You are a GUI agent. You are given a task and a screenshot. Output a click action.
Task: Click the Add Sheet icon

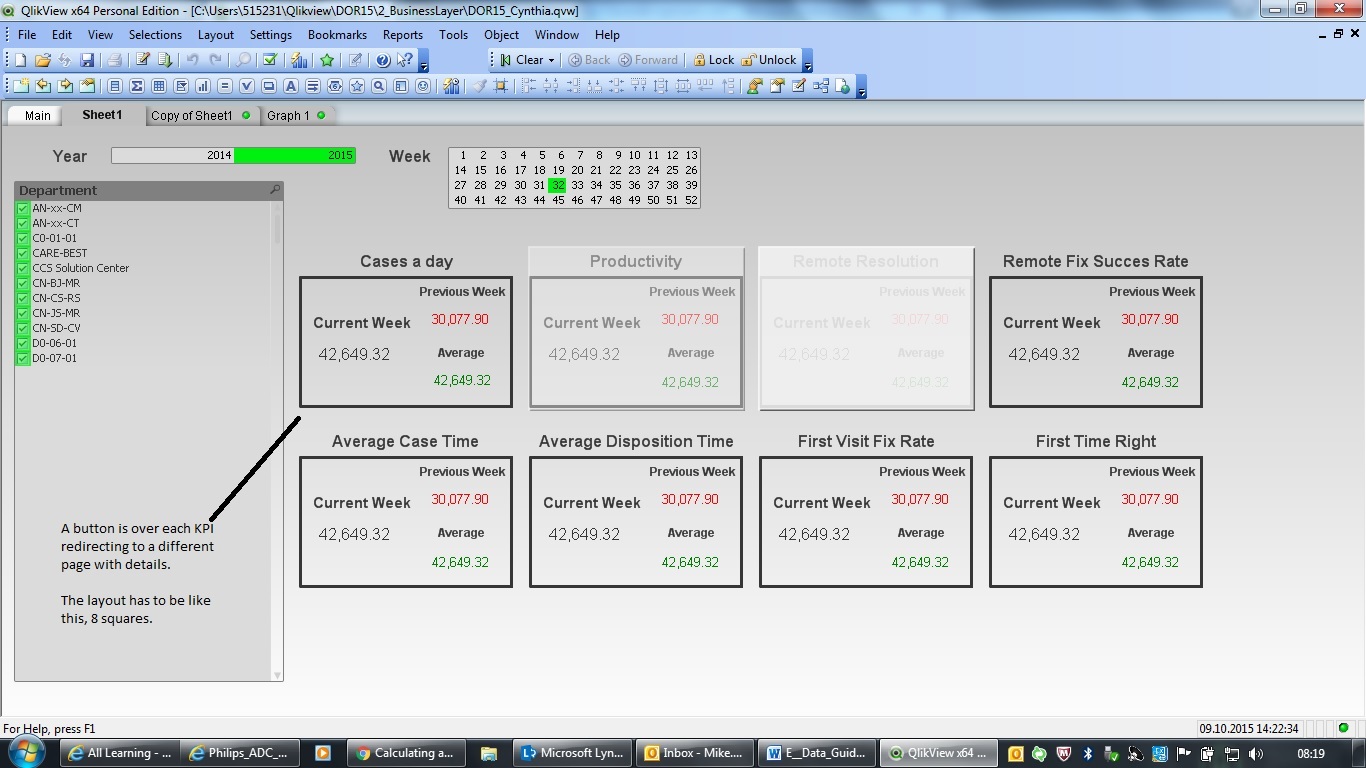tap(20, 86)
